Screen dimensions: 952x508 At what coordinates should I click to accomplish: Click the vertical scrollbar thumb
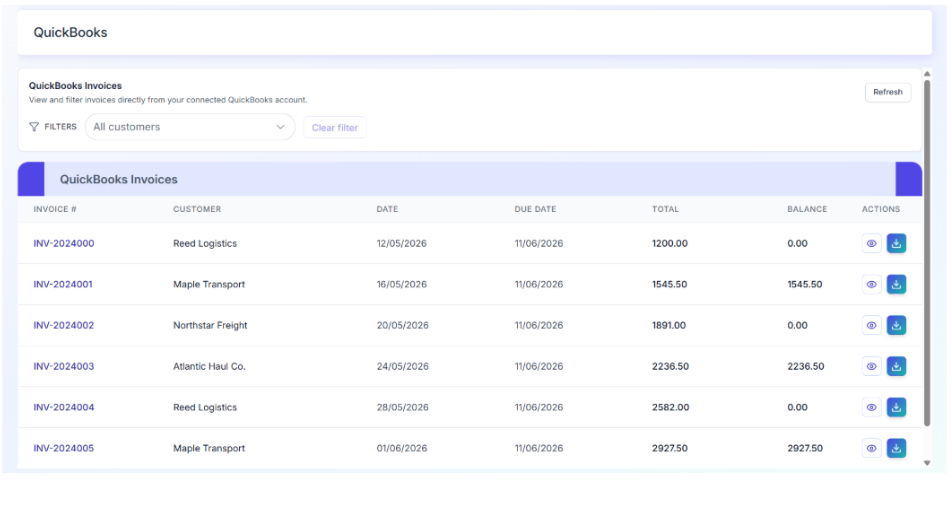coord(927,253)
